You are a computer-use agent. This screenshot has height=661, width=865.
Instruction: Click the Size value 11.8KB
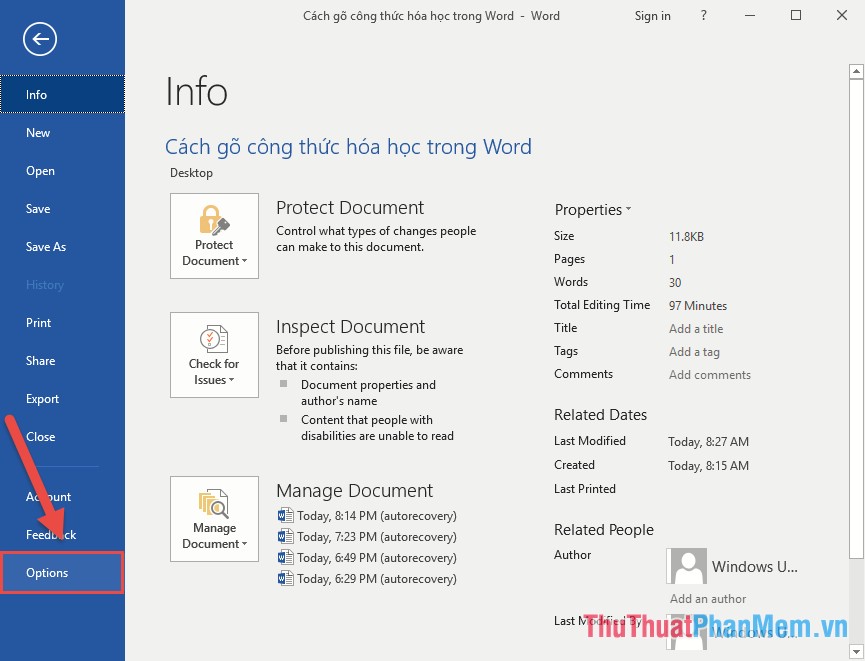686,237
